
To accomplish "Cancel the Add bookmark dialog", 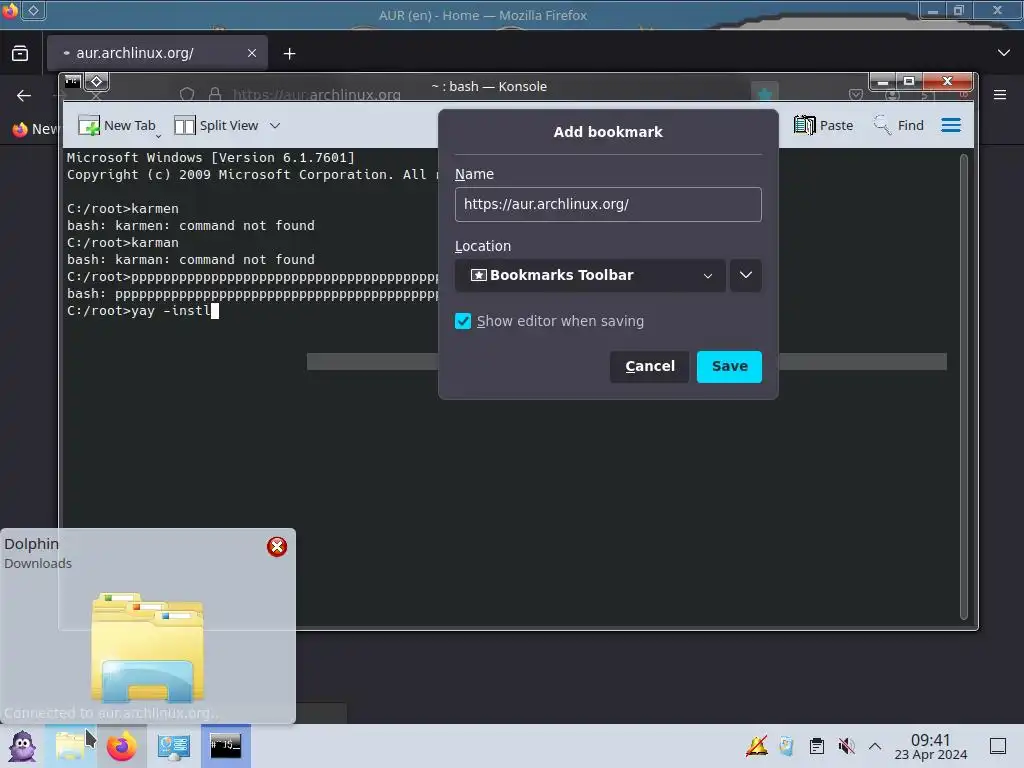I will point(649,366).
